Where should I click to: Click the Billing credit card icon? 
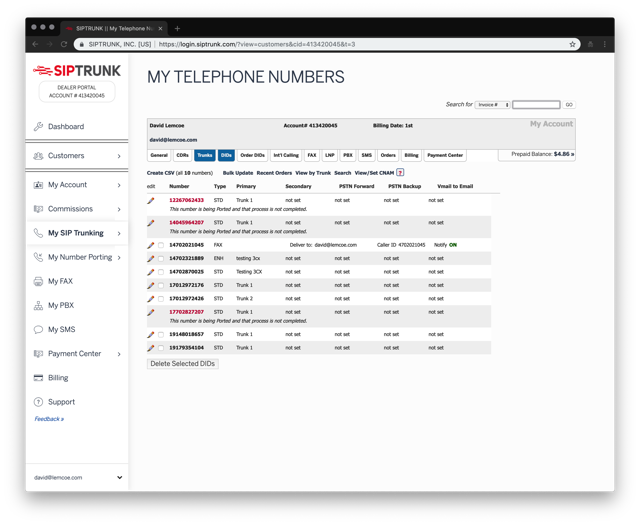(x=38, y=378)
